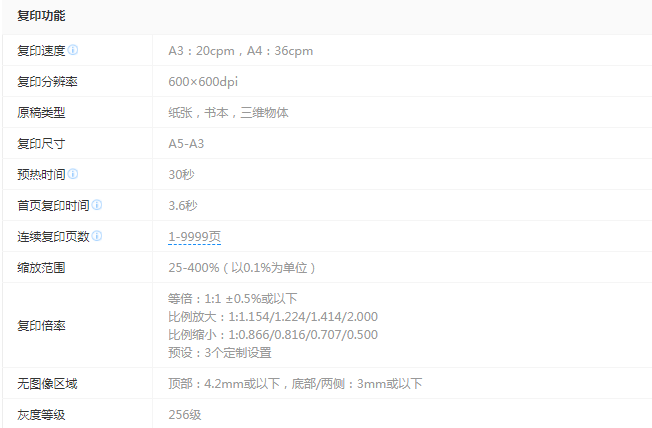The width and height of the screenshot is (652, 428).
Task: Select the 顶部：4.2mm或以下 value text
Action: tap(224, 383)
